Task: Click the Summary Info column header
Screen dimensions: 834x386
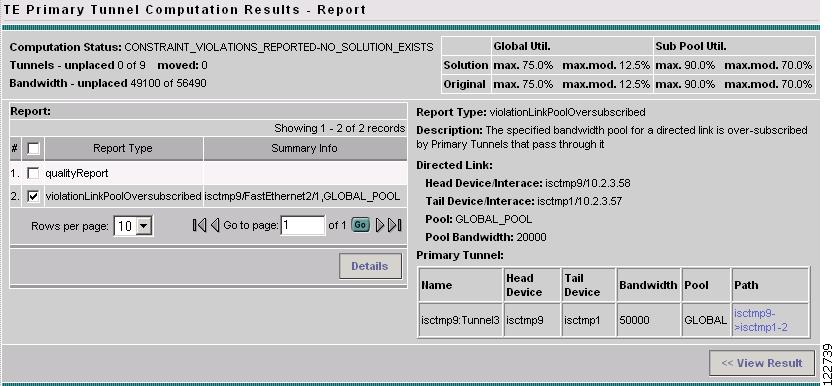Action: point(305,149)
